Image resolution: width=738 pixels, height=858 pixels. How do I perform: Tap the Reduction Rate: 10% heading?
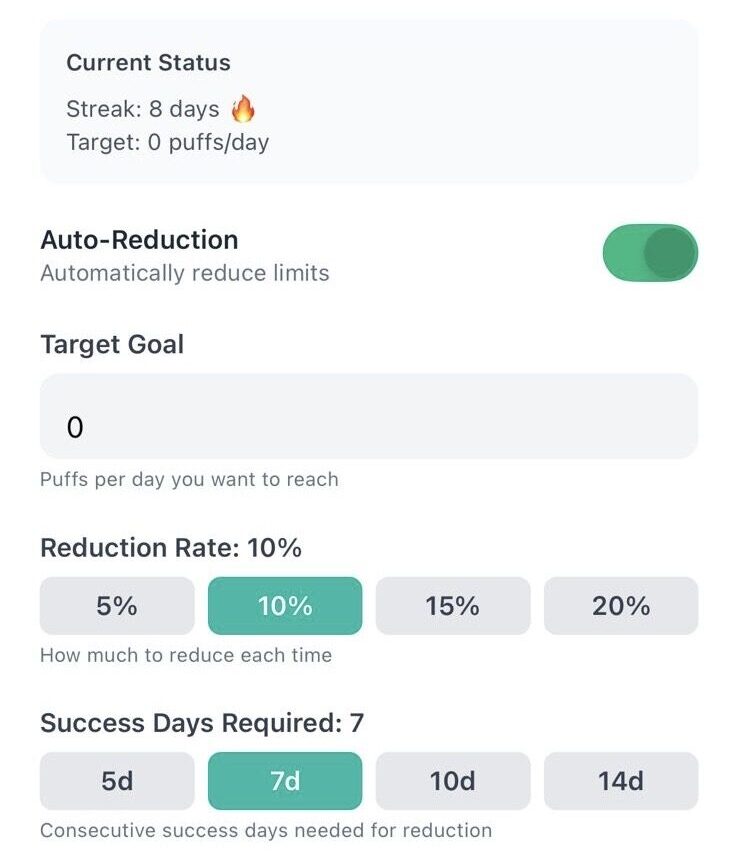pyautogui.click(x=171, y=548)
